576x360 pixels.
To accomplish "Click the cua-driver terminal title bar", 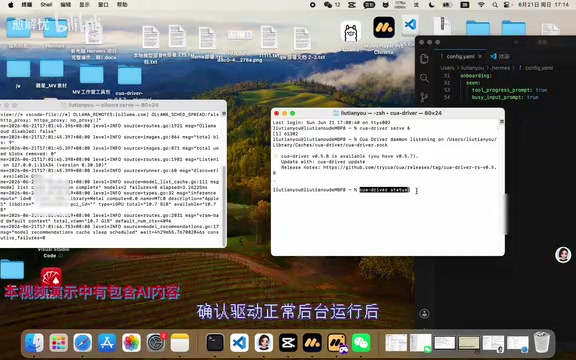I will [x=388, y=113].
